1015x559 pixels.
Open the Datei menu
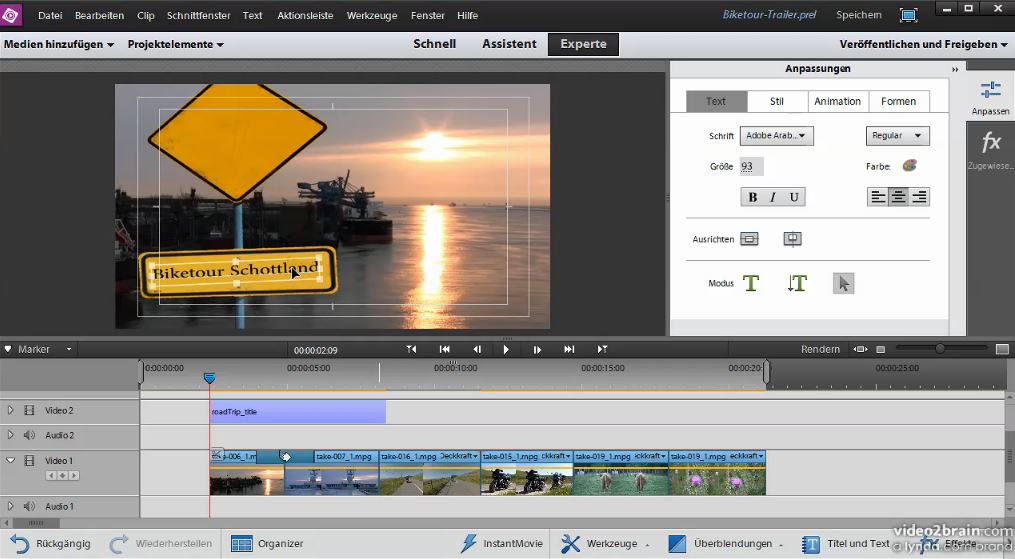point(50,15)
